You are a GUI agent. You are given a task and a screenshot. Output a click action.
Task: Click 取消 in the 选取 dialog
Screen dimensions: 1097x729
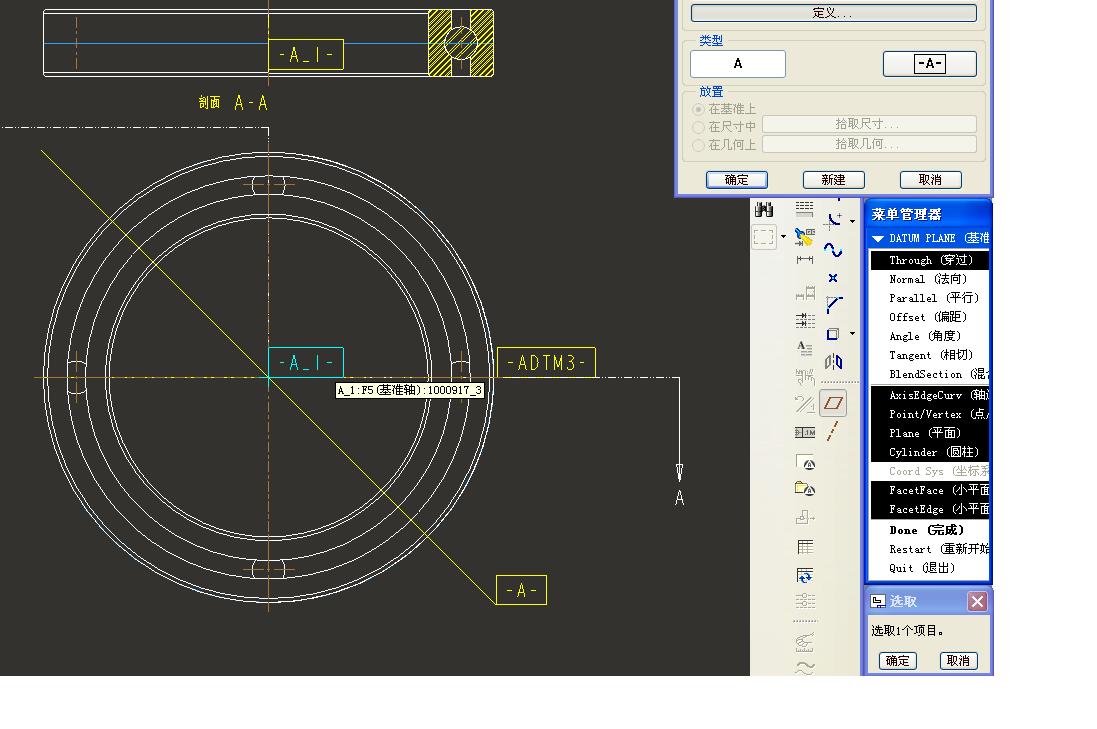point(958,660)
